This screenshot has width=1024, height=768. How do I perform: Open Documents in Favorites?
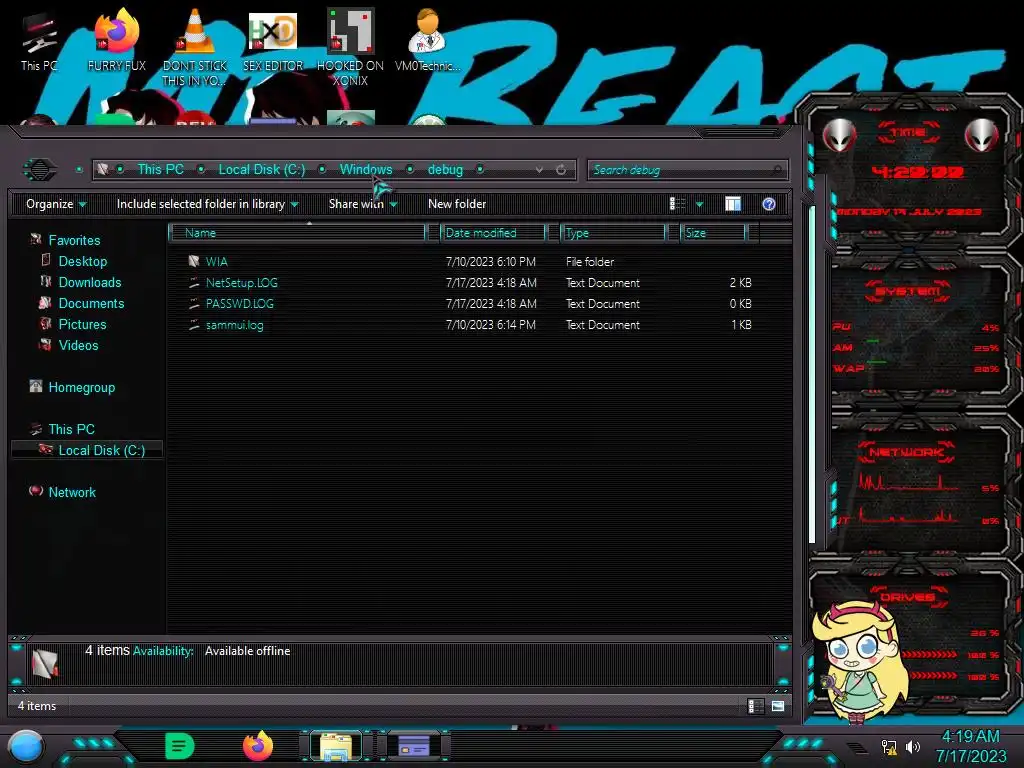[91, 303]
